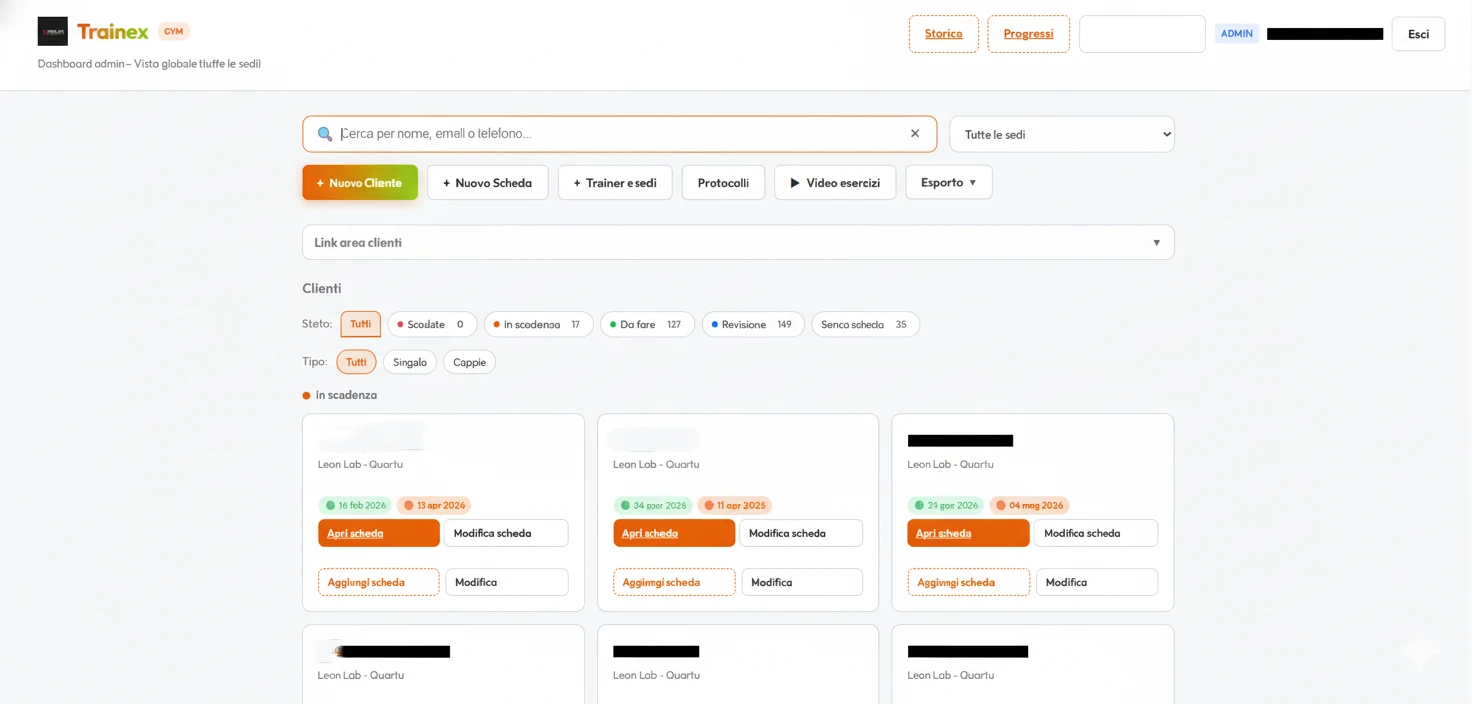This screenshot has width=1472, height=704.
Task: Open Progressi from the header
Action: (x=1028, y=33)
